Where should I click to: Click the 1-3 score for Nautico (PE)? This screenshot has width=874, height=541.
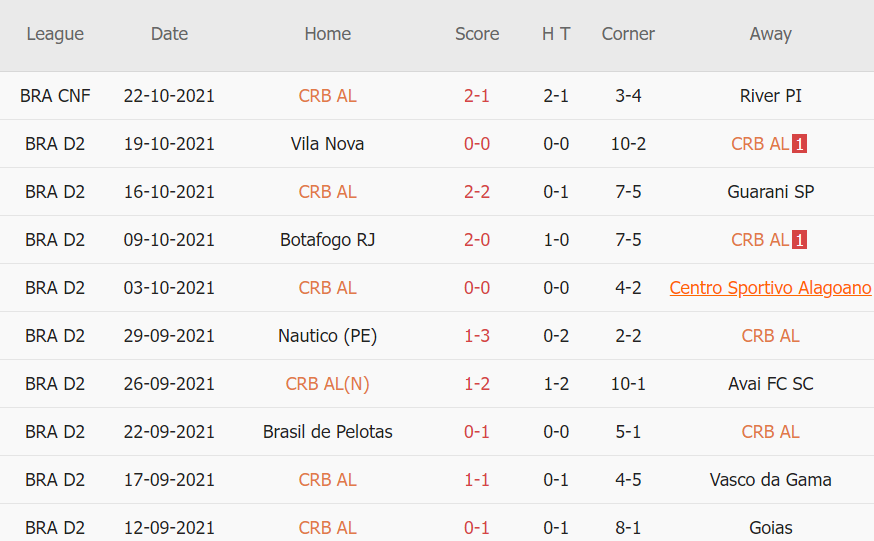477,336
